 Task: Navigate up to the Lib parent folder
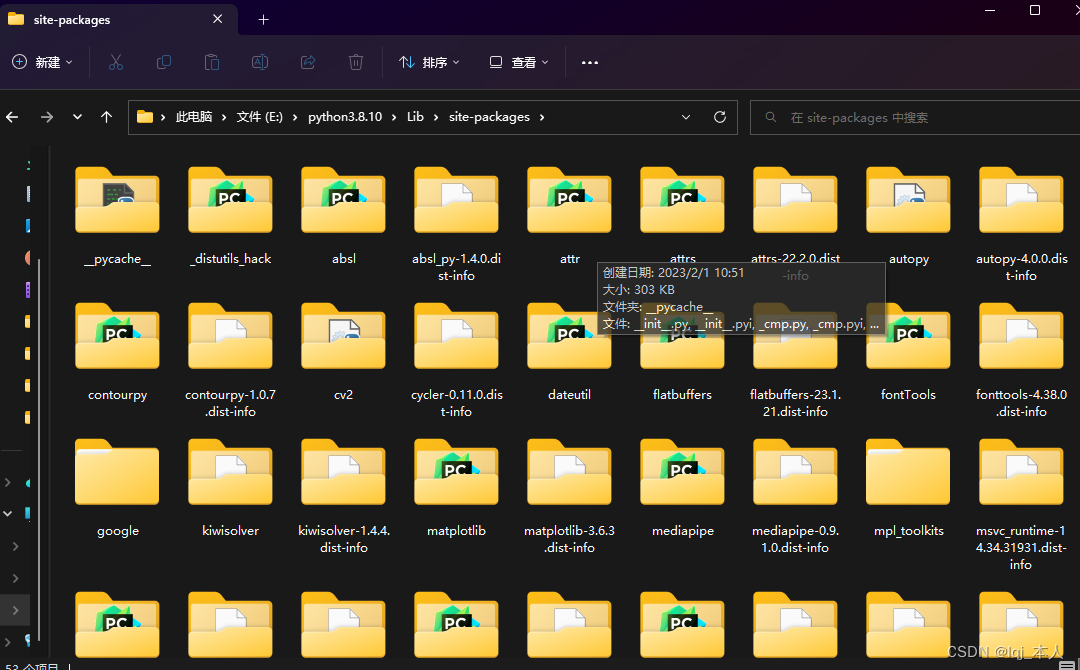click(106, 116)
